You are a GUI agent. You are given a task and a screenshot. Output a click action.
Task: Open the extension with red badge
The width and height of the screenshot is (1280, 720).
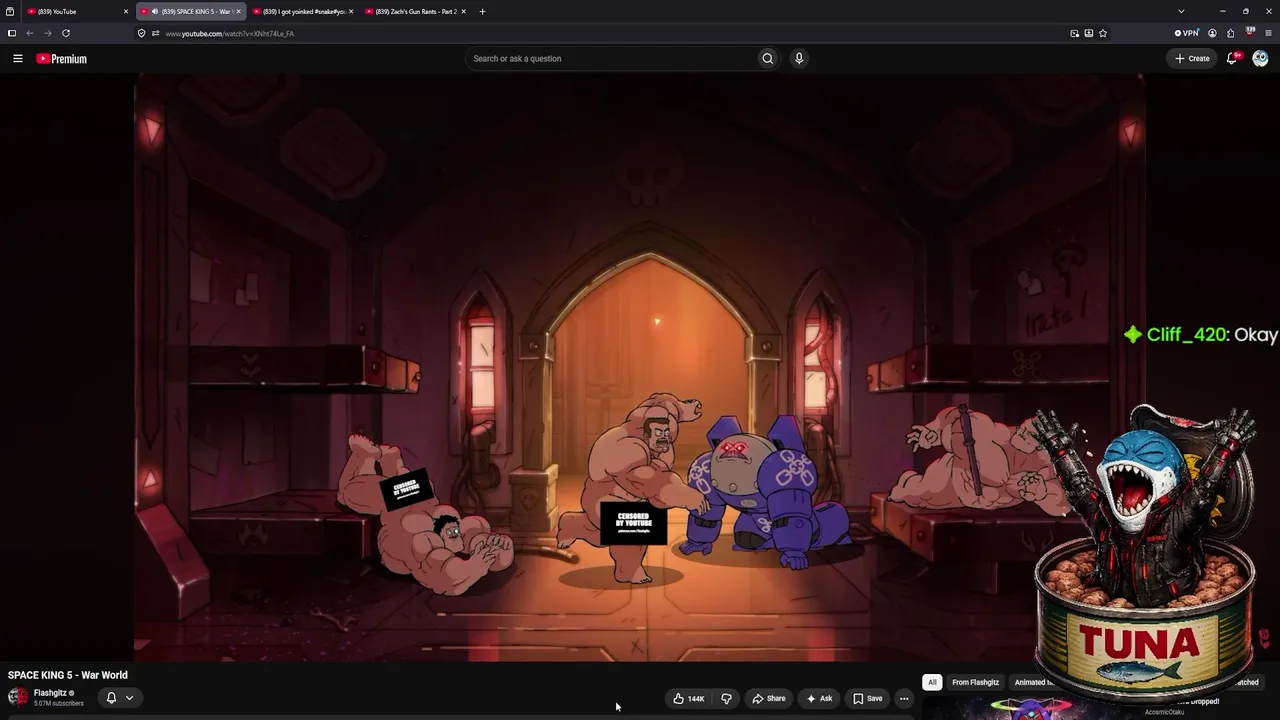click(1250, 32)
